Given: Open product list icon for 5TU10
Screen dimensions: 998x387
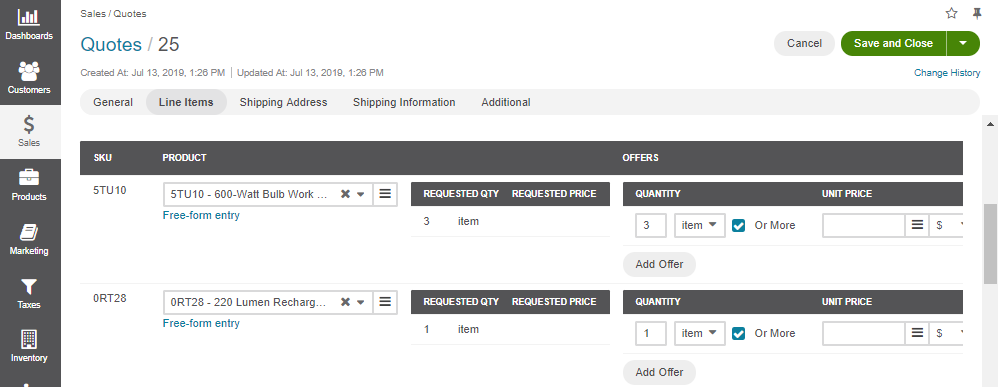Looking at the screenshot, I should [385, 194].
